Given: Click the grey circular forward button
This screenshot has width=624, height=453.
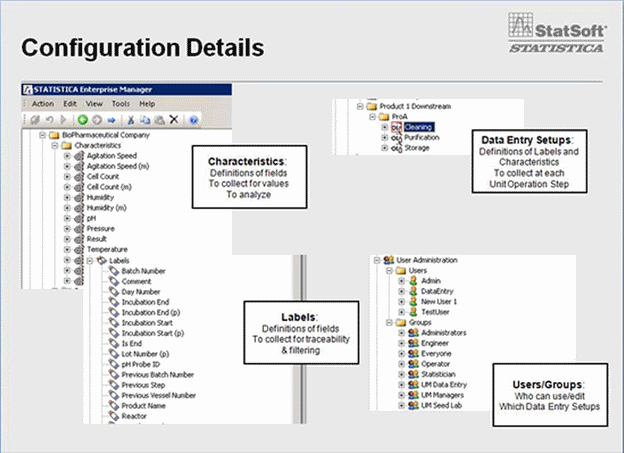Looking at the screenshot, I should pyautogui.click(x=97, y=119).
